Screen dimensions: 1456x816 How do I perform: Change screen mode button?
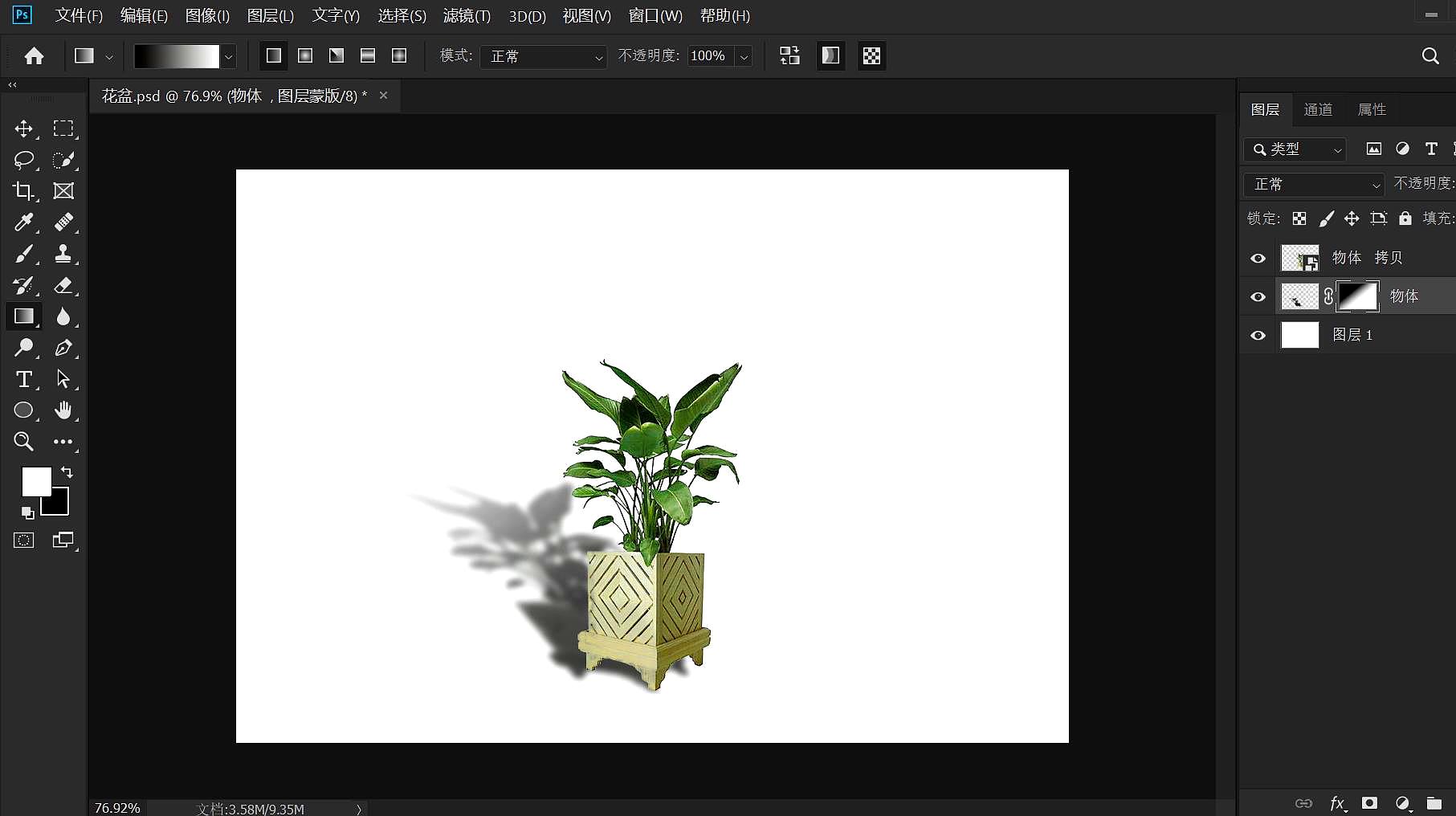(x=63, y=541)
